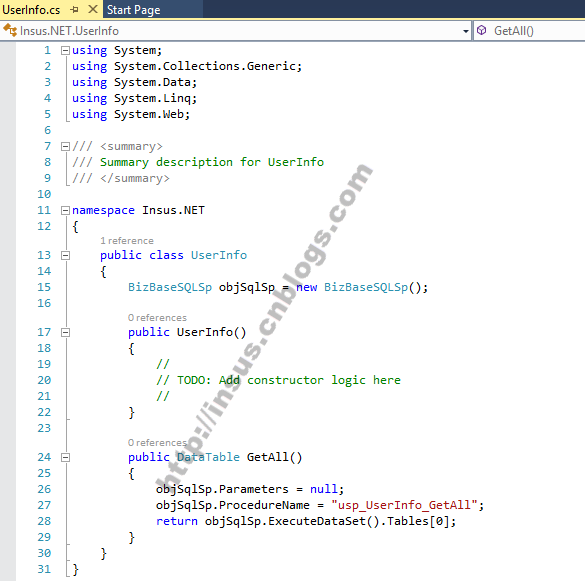The height and width of the screenshot is (581, 585).
Task: Click the "usp_UserInfo_GetAll" string literal
Action: coord(404,505)
